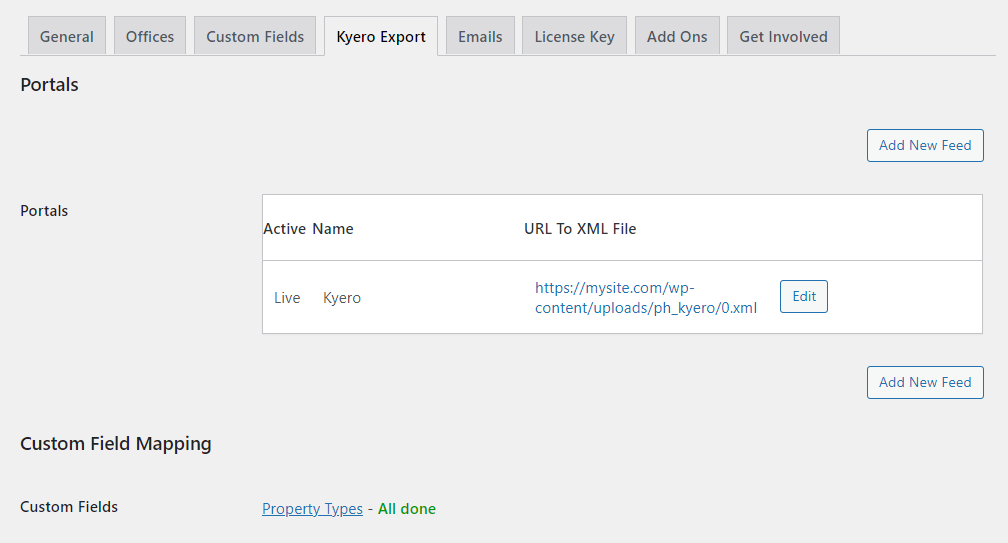Click the Custom Field Mapping heading
The width and height of the screenshot is (1008, 543).
point(116,444)
